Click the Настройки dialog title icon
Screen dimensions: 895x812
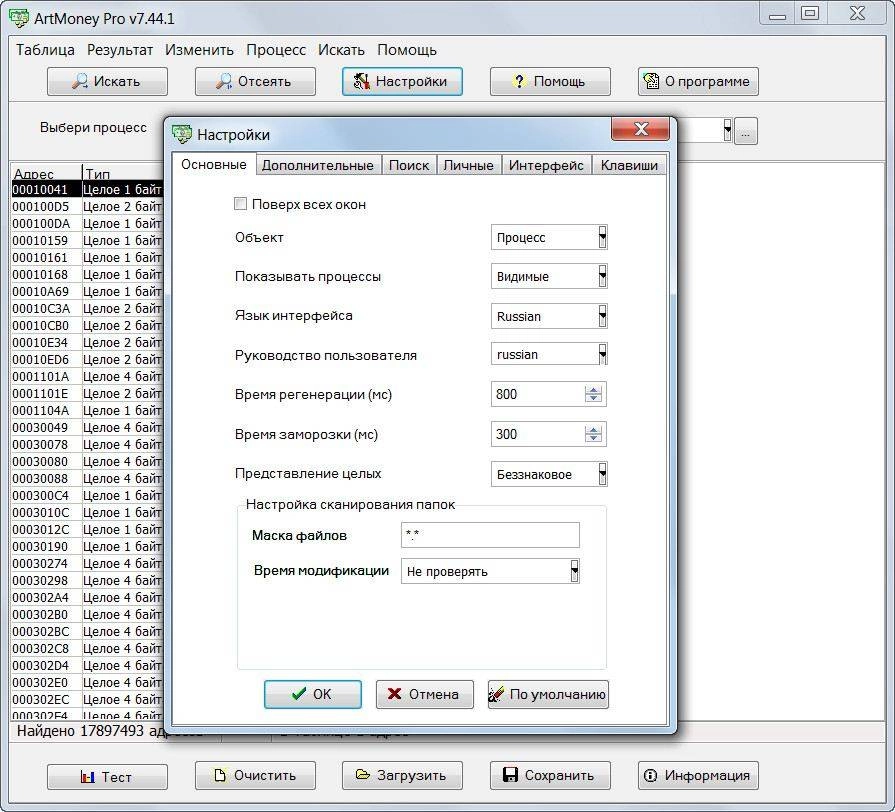[x=182, y=134]
